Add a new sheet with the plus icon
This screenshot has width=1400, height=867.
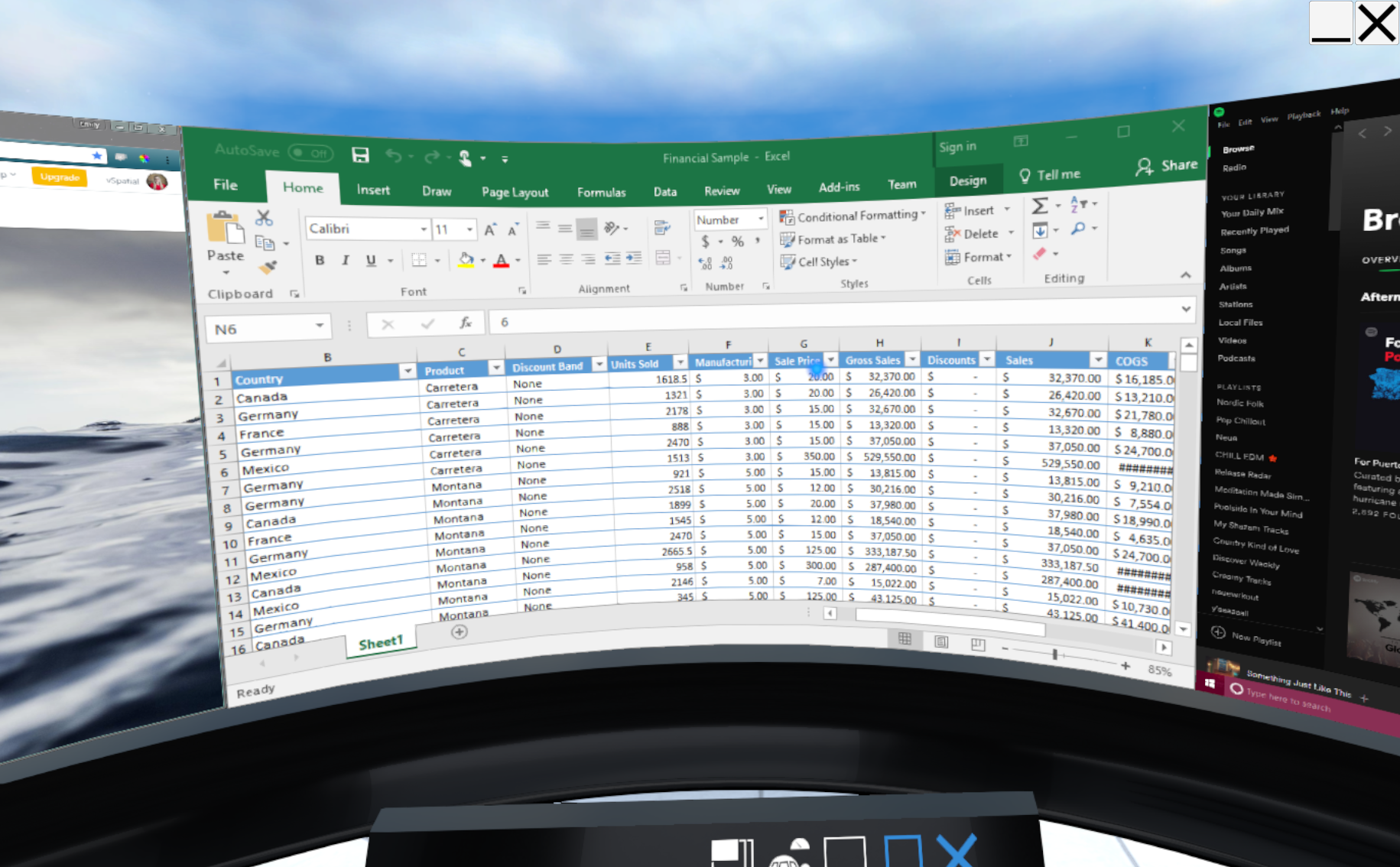click(459, 632)
